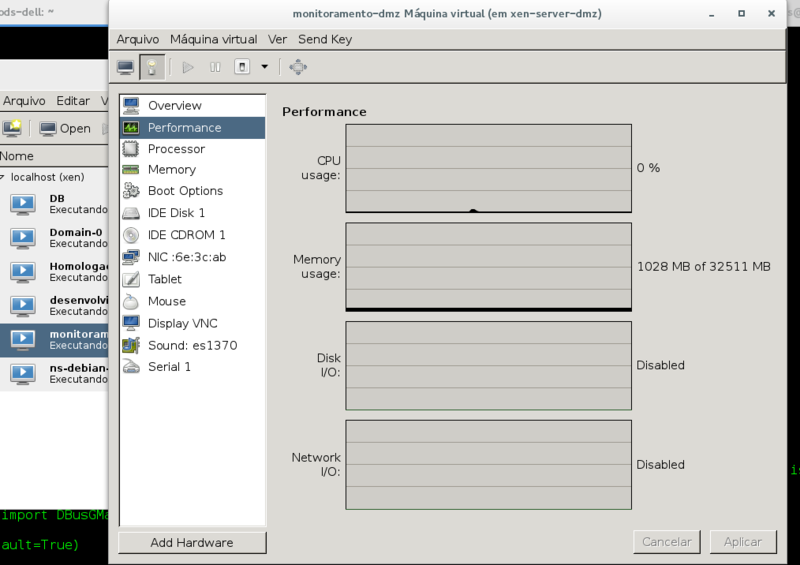Select IDE CDROM 1 entry

[x=192, y=235]
